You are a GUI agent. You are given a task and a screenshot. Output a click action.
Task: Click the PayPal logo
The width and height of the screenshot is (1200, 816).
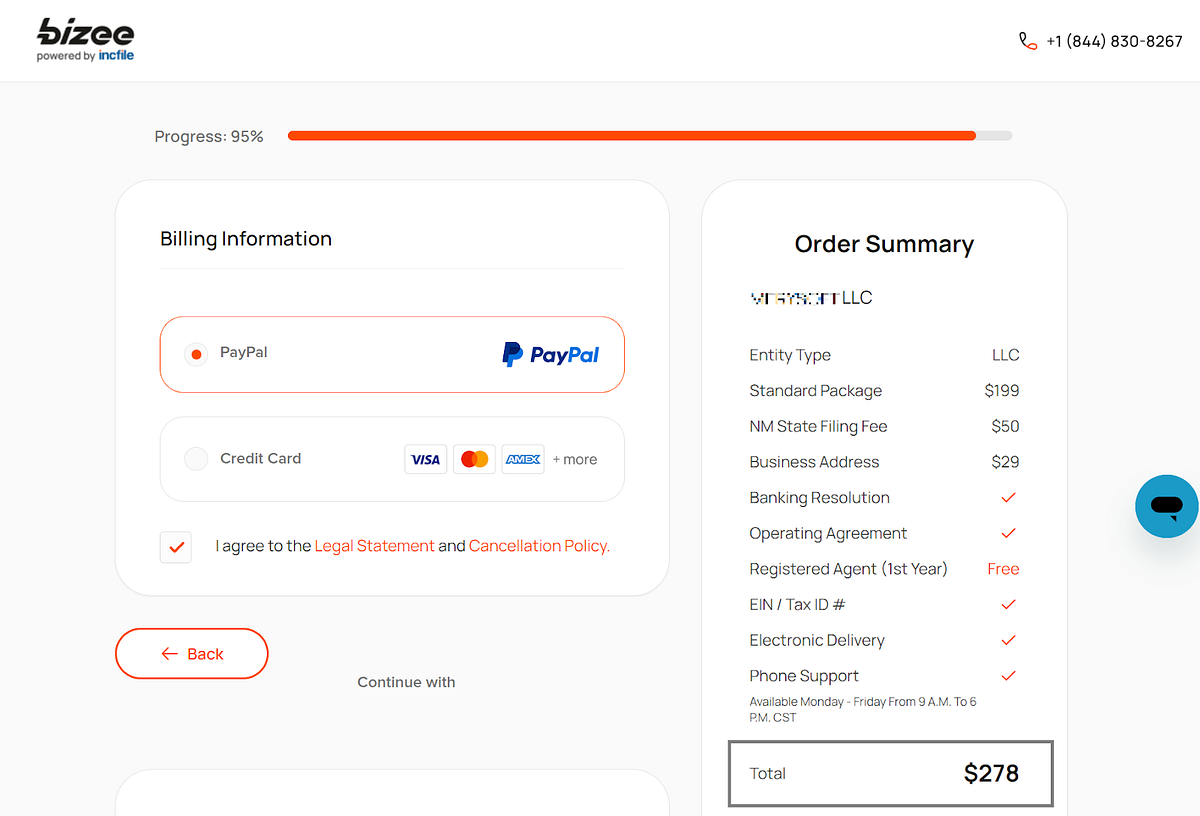551,354
